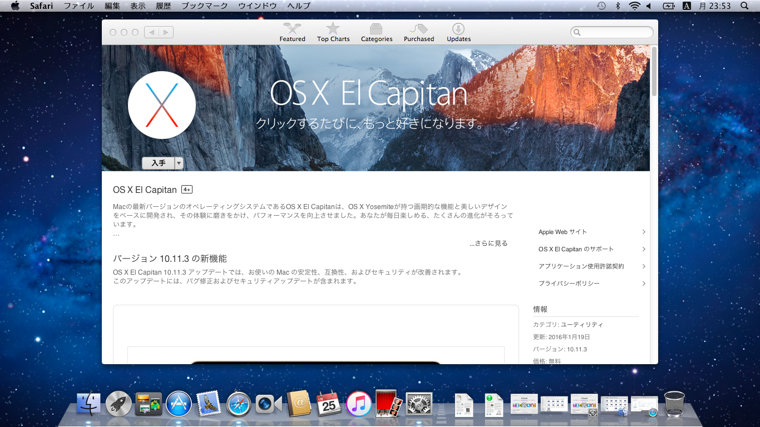Click the App Store Dock icon
The image size is (760, 427).
click(x=178, y=404)
